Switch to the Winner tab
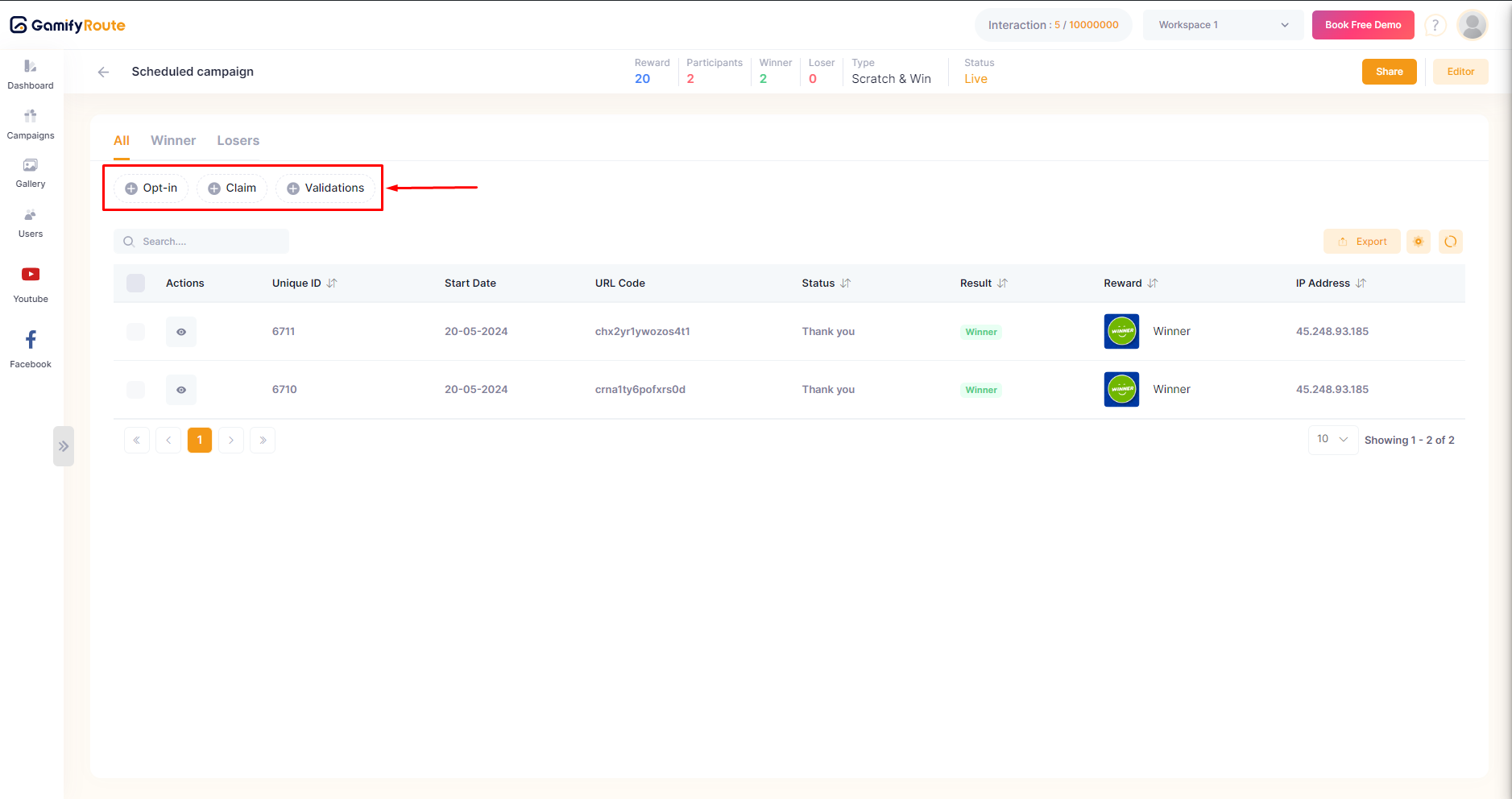This screenshot has width=1512, height=799. (x=173, y=141)
